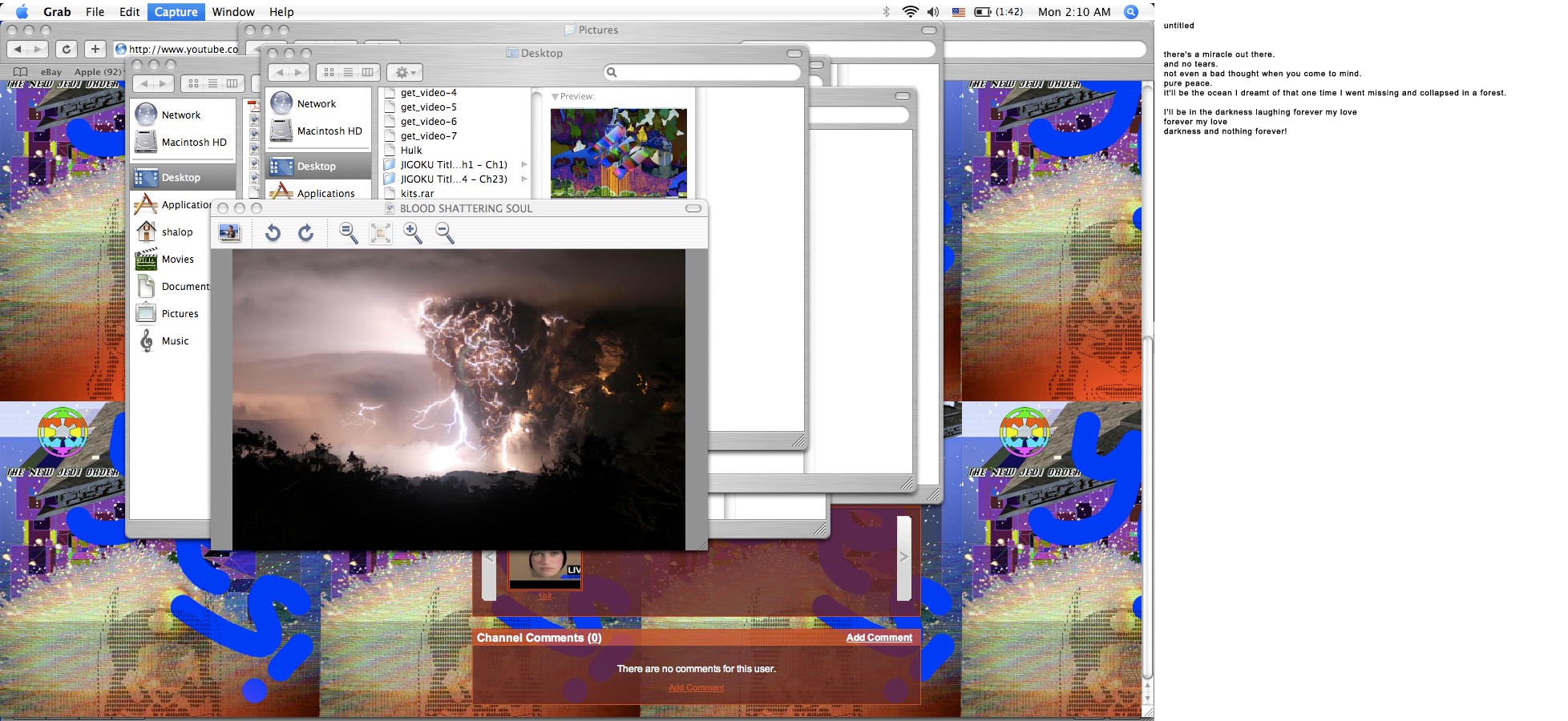1568x721 pixels.
Task: Zoom in with the plus magnifier
Action: click(x=413, y=233)
